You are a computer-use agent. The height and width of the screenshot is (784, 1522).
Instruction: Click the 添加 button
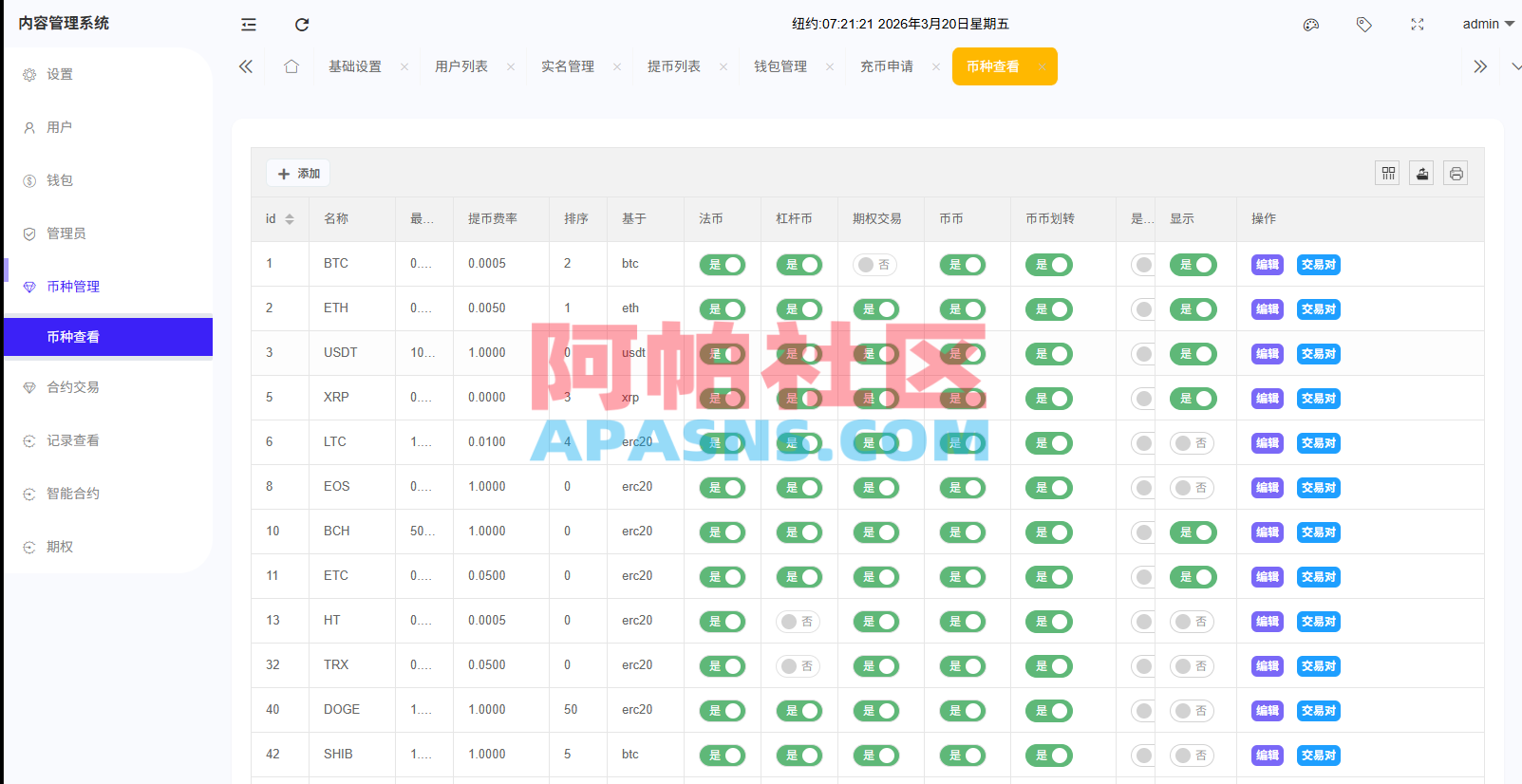tap(298, 174)
